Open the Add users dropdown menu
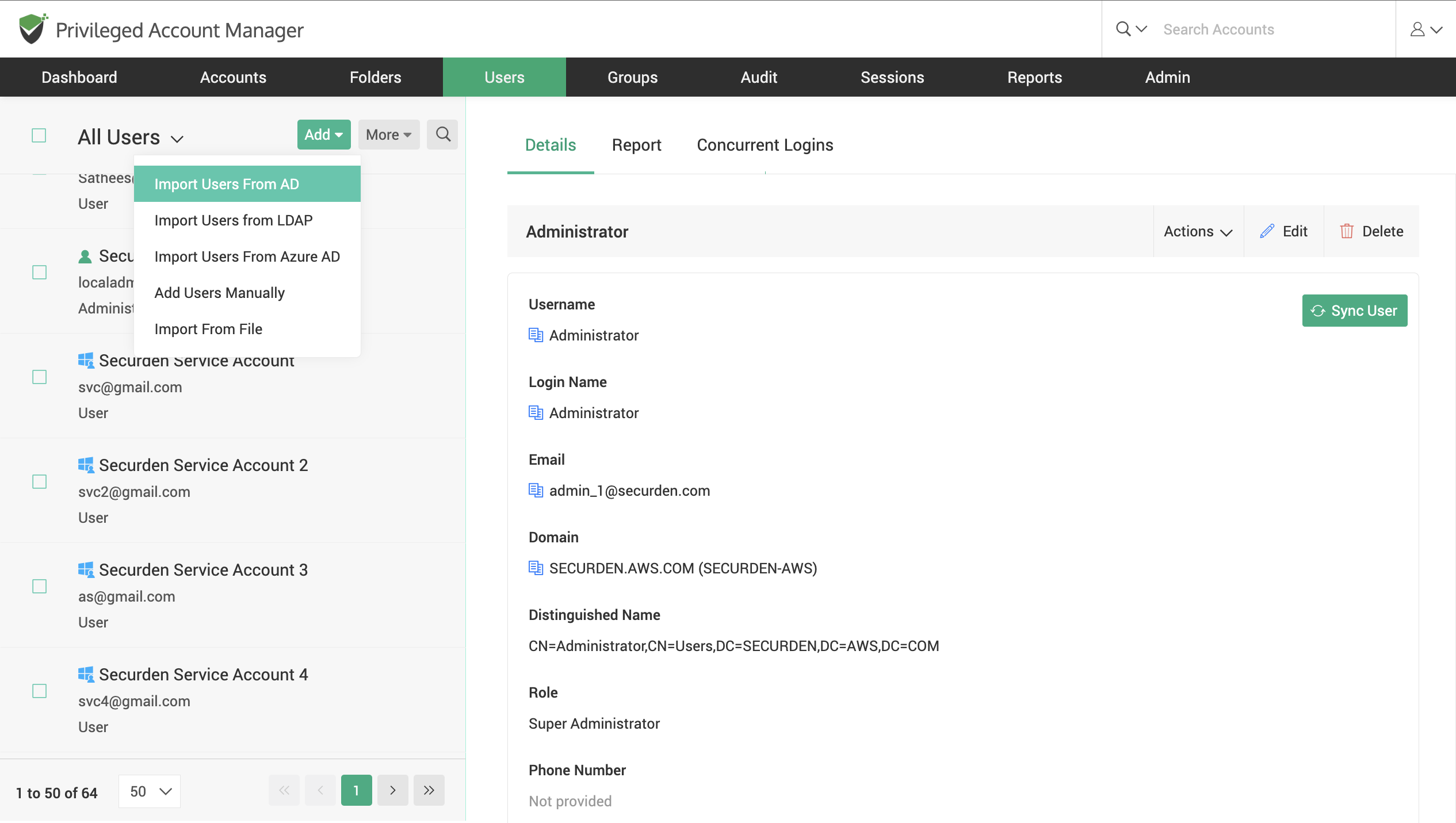The width and height of the screenshot is (1456, 823). (323, 134)
